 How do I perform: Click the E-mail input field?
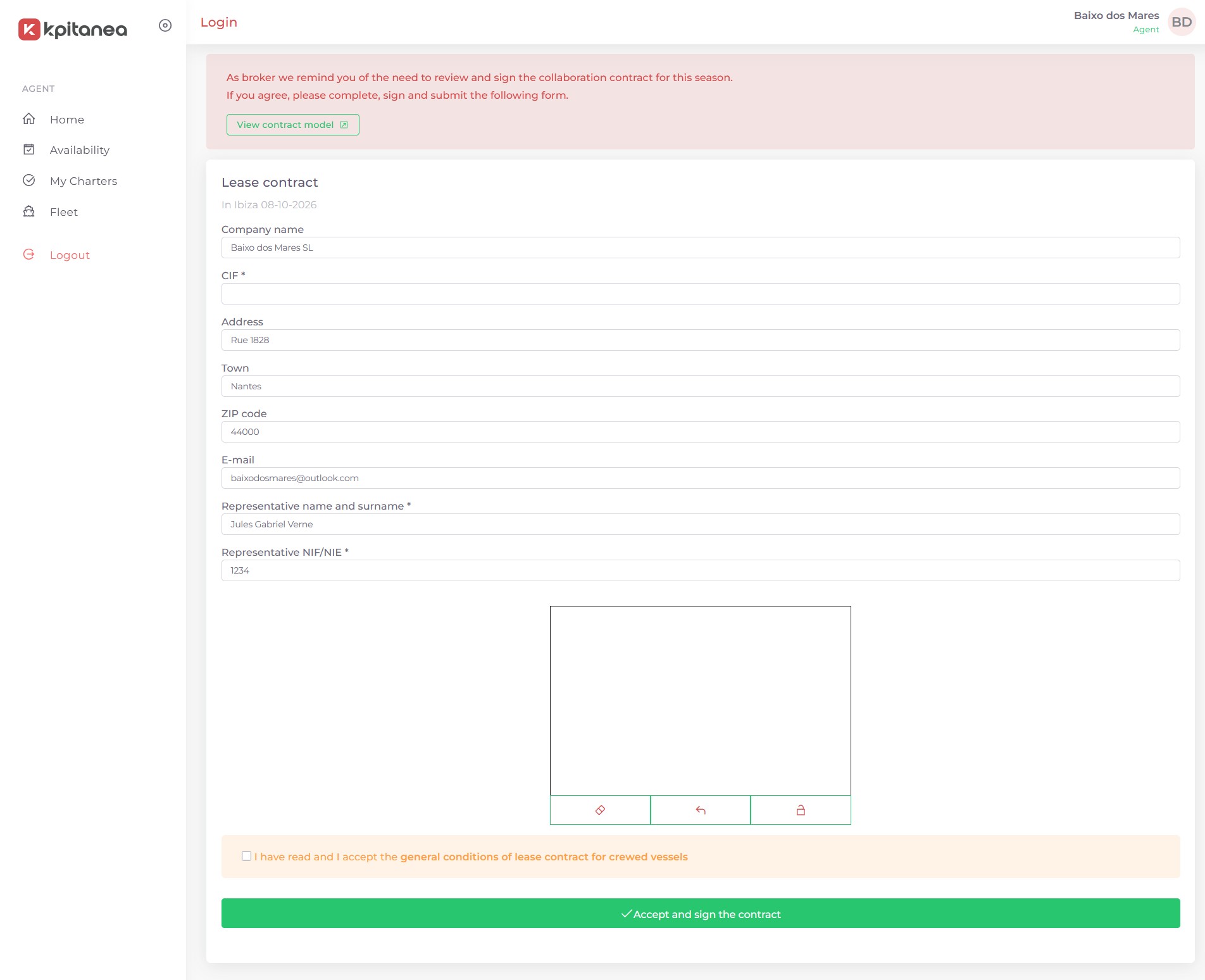pyautogui.click(x=701, y=478)
